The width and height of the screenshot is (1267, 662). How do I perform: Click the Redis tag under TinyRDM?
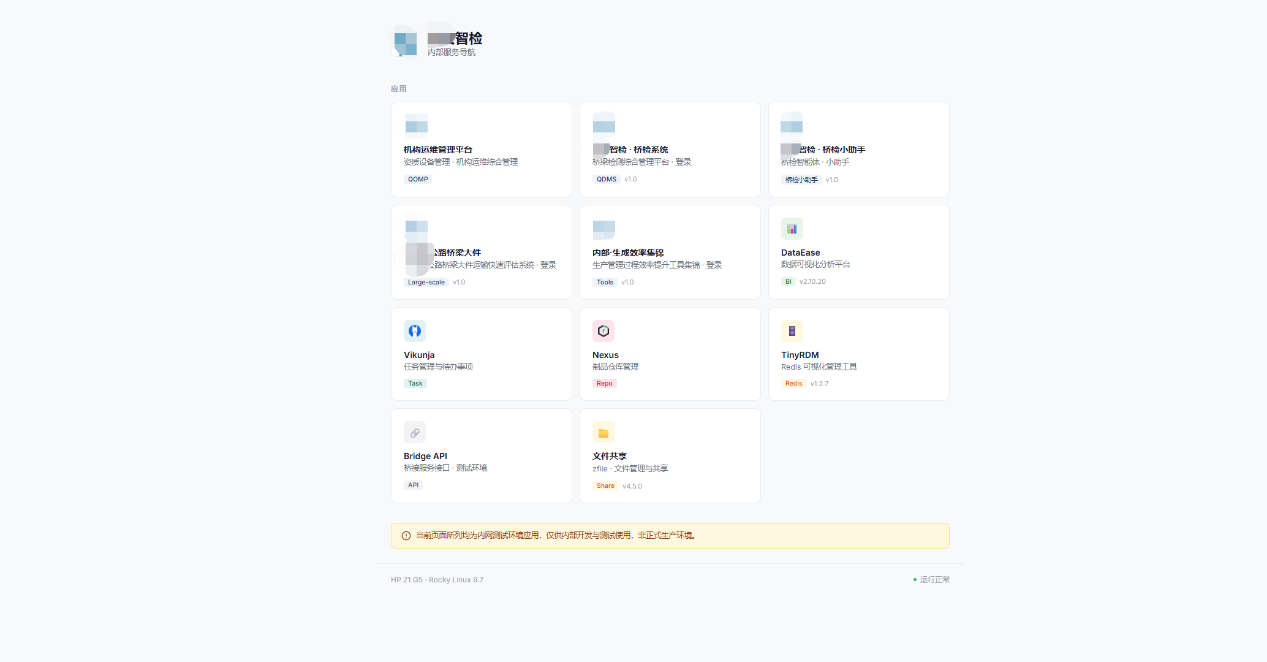click(794, 383)
